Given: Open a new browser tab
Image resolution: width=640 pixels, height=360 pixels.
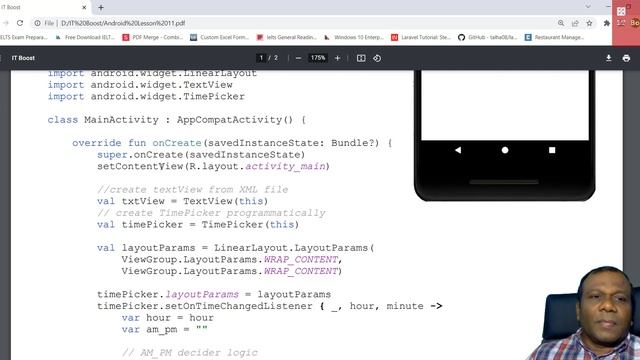Looking at the screenshot, I should (101, 7).
